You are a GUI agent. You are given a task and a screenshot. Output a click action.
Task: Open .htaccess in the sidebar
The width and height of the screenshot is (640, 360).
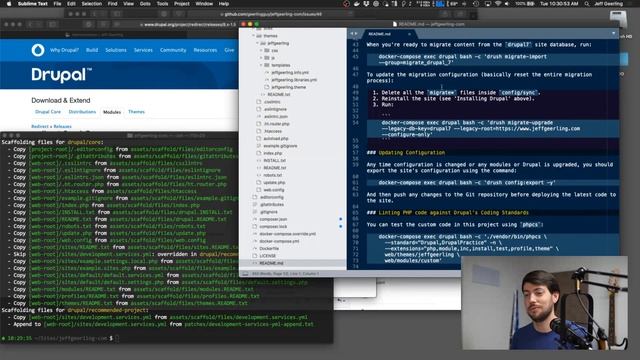pos(273,131)
